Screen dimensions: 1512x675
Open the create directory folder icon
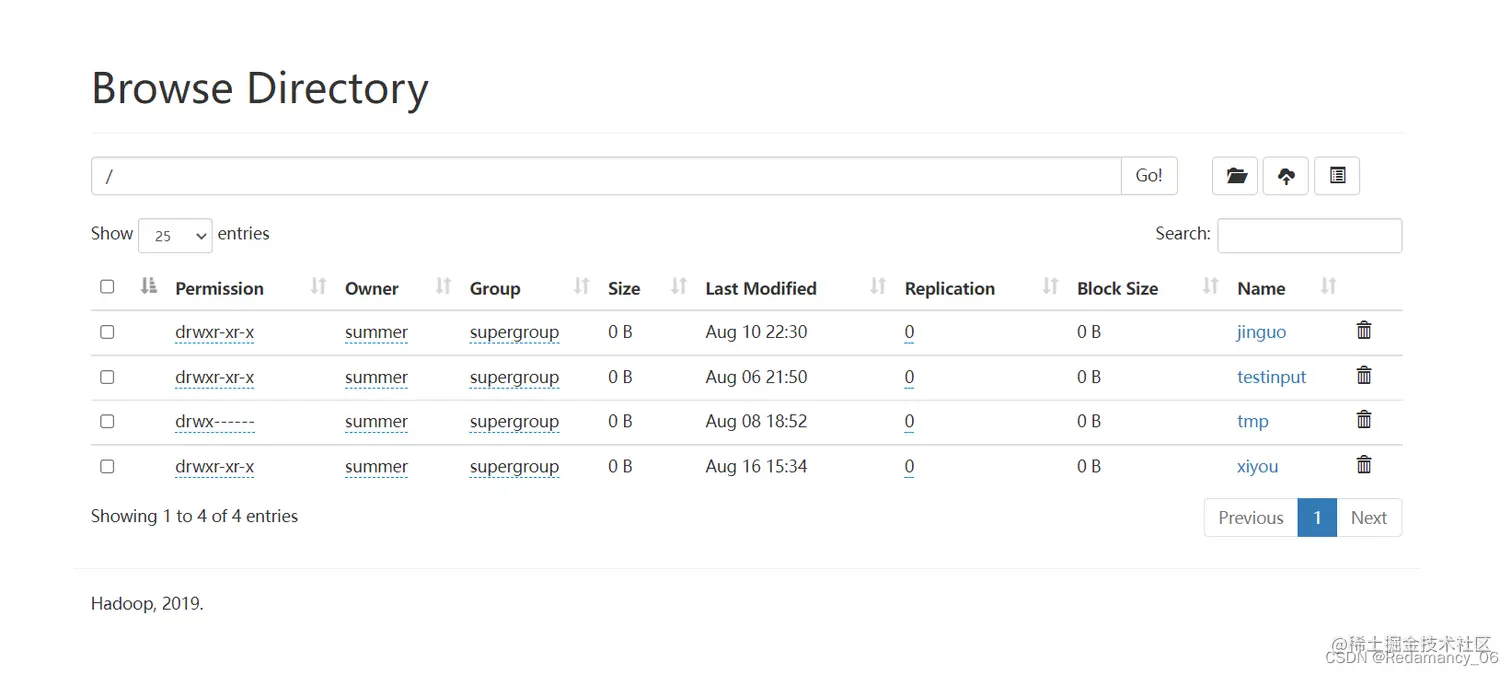pos(1235,176)
